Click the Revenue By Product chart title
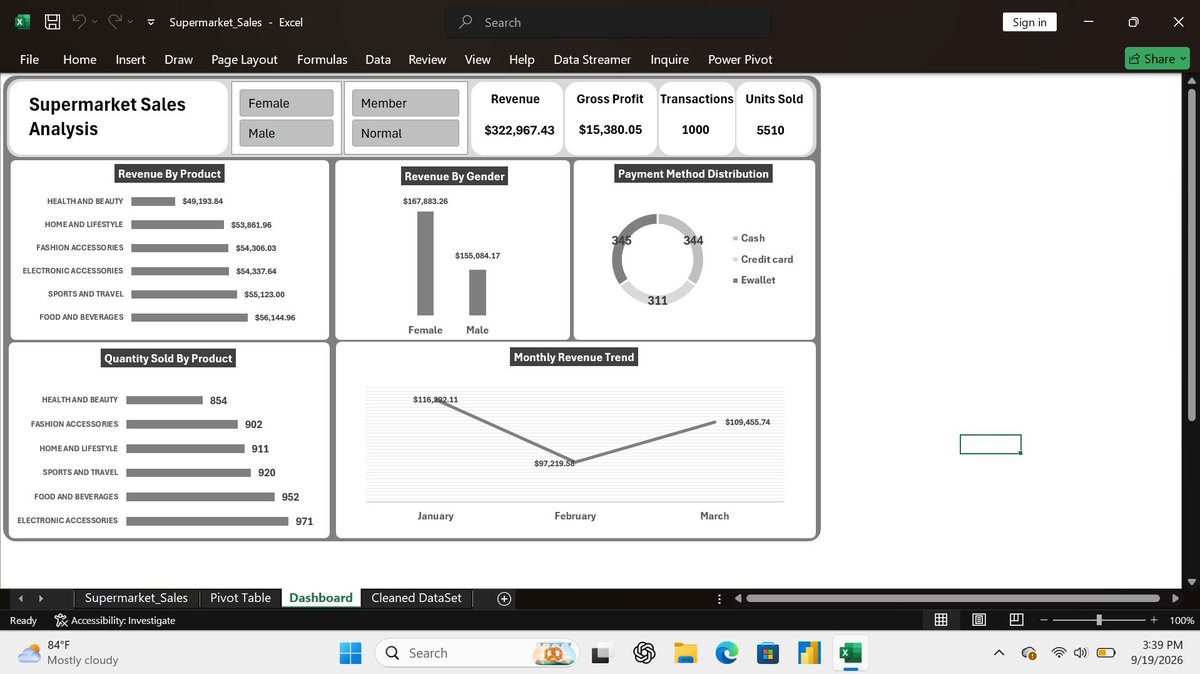Image resolution: width=1200 pixels, height=674 pixels. [x=170, y=174]
